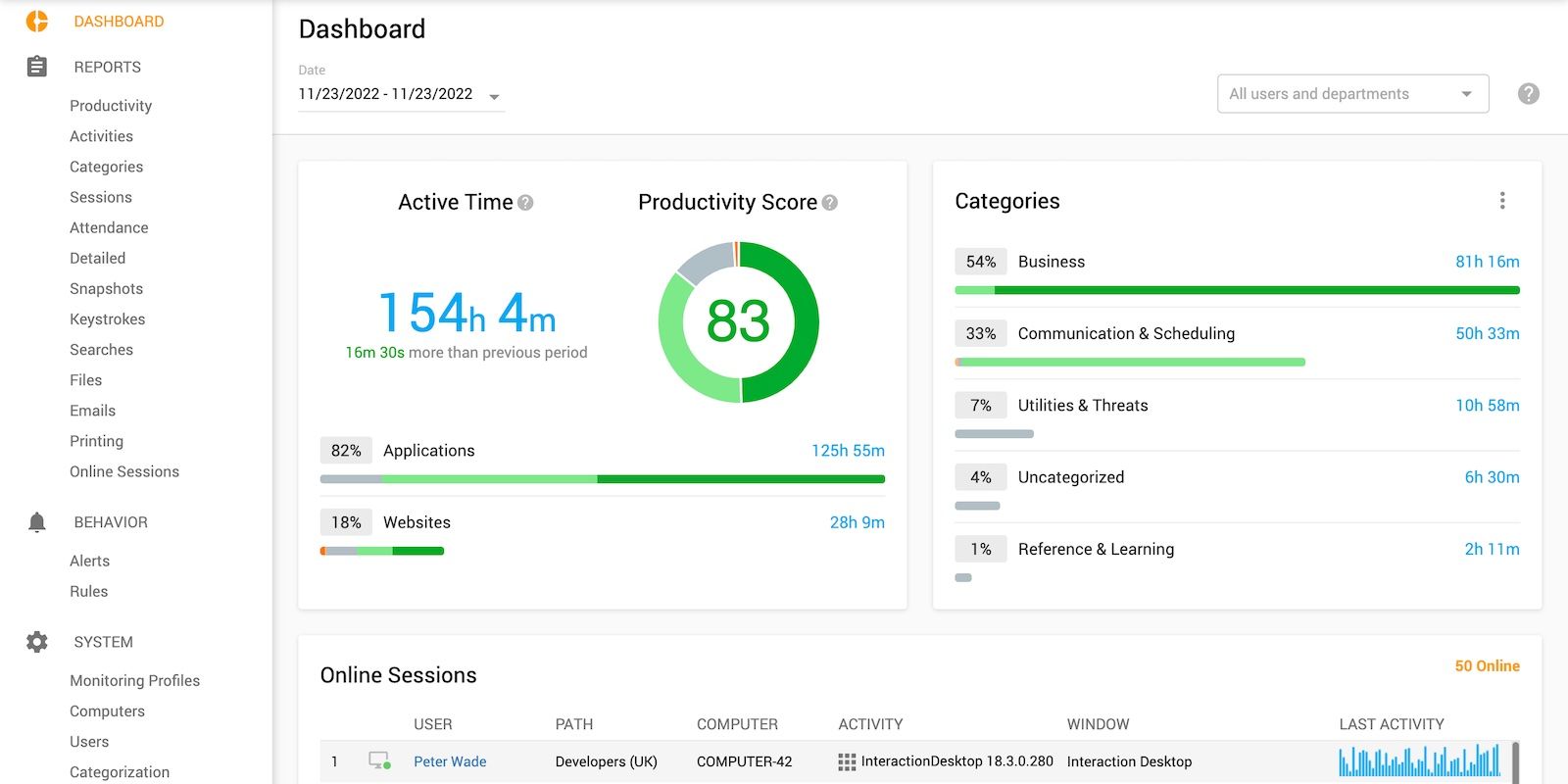Open the help question mark icon
Image resolution: width=1568 pixels, height=784 pixels.
tap(1528, 94)
